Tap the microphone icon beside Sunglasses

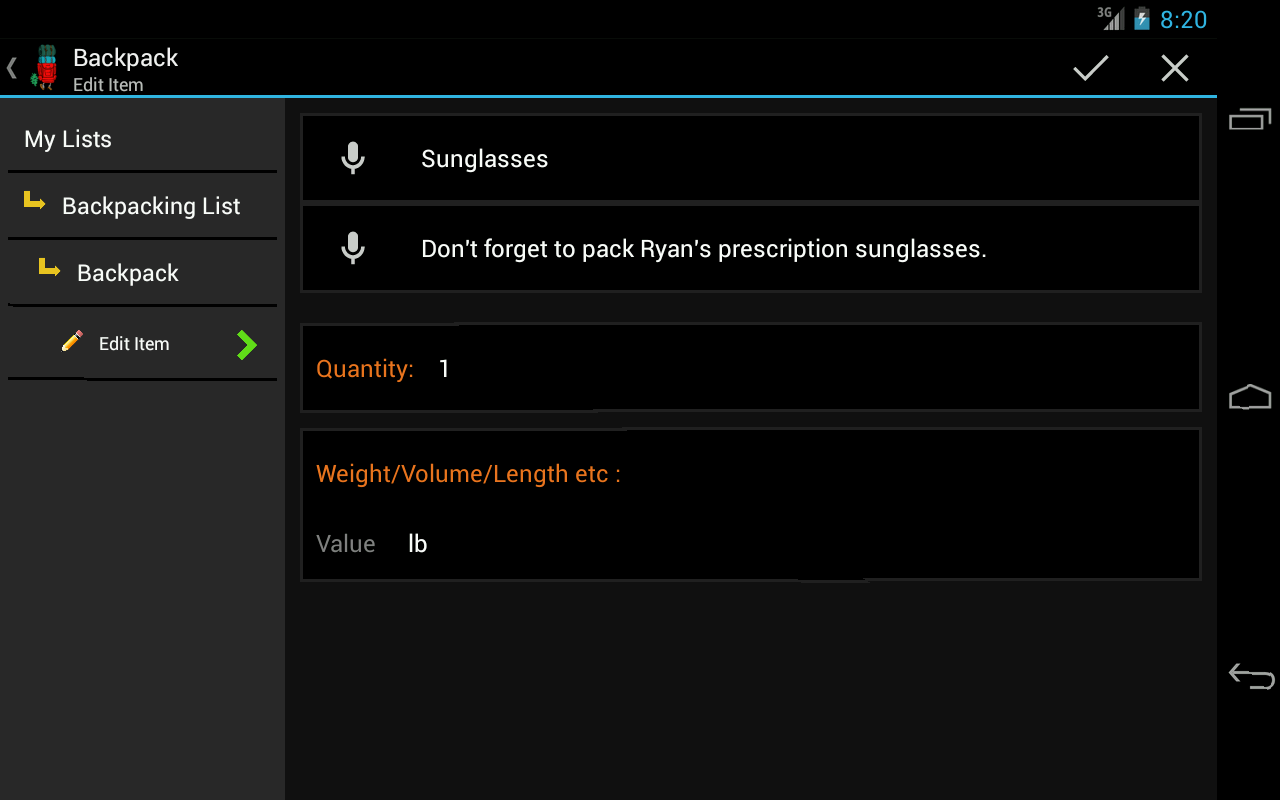352,158
